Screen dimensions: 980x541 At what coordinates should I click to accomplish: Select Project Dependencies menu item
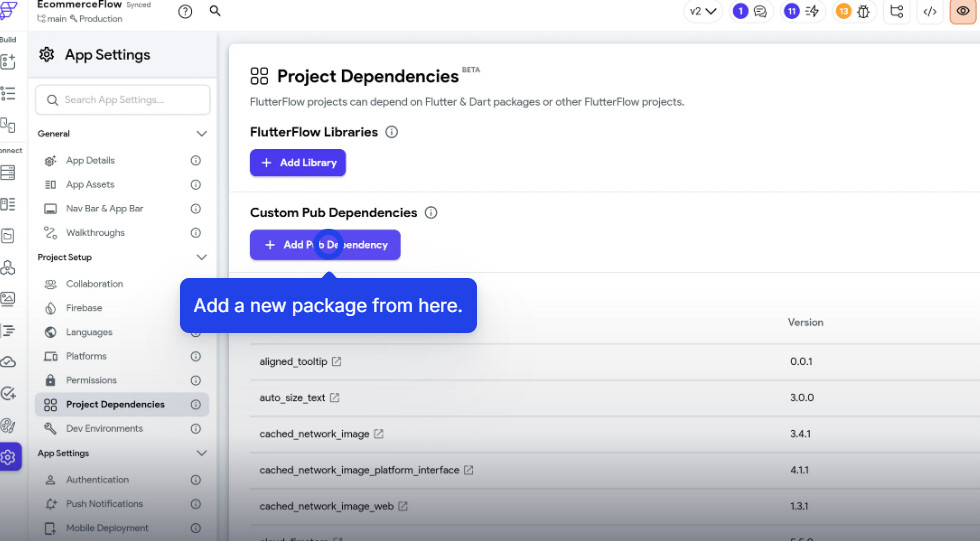tap(122, 404)
